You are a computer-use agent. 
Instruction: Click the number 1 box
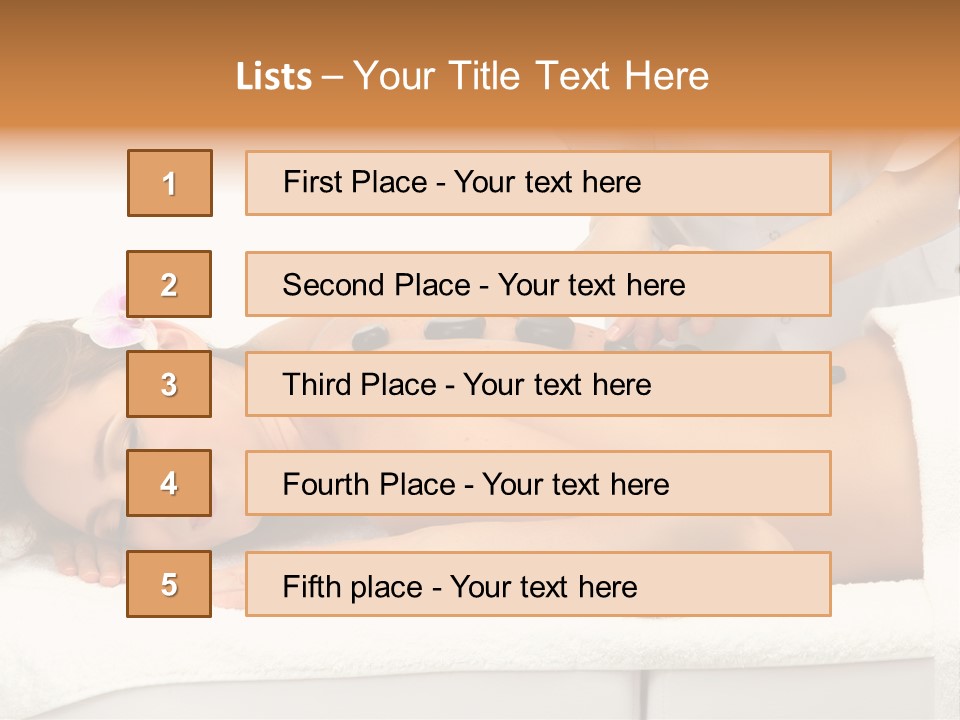(x=170, y=183)
